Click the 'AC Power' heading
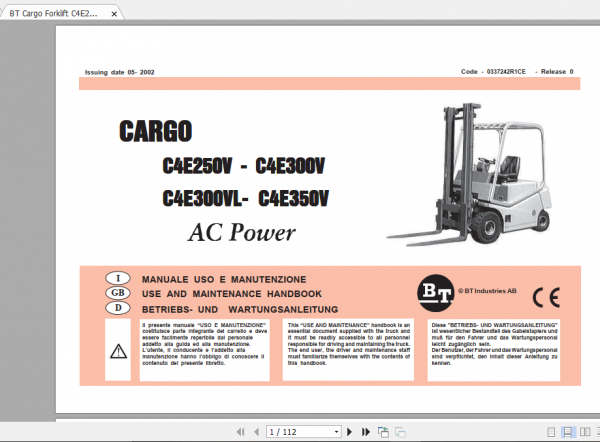 [x=242, y=232]
